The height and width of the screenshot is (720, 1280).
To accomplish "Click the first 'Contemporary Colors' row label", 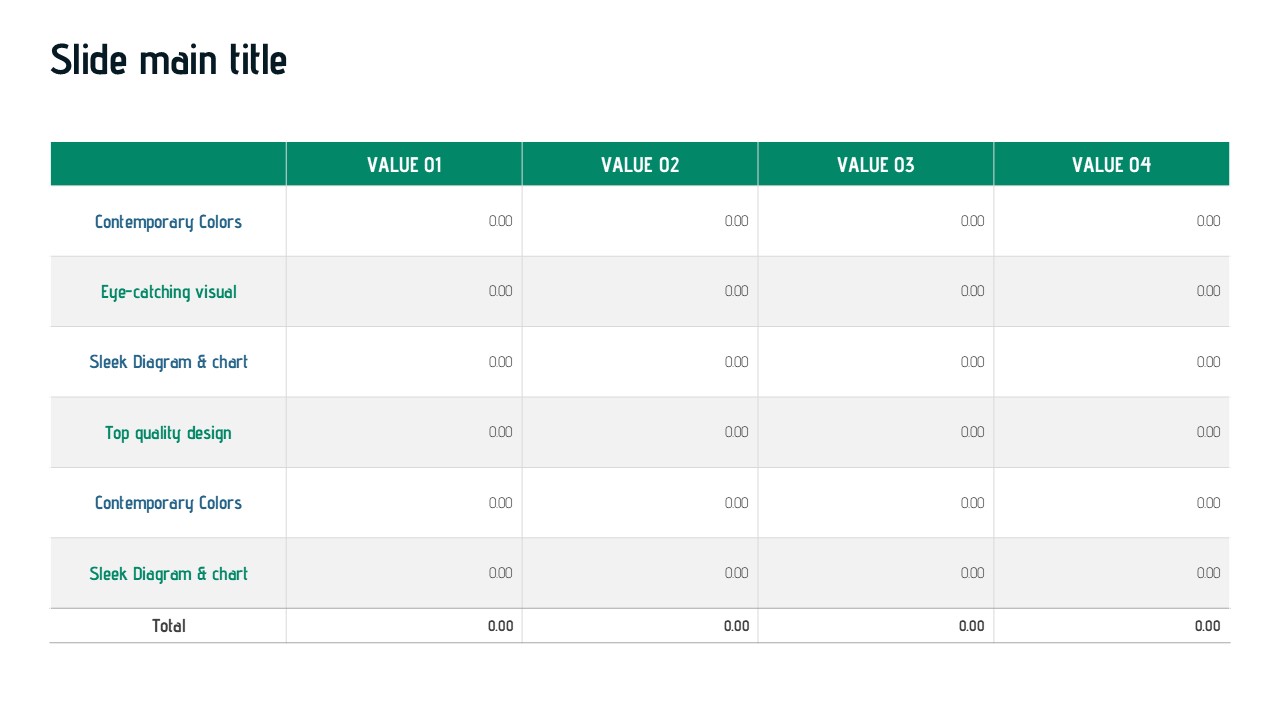I will coord(168,222).
